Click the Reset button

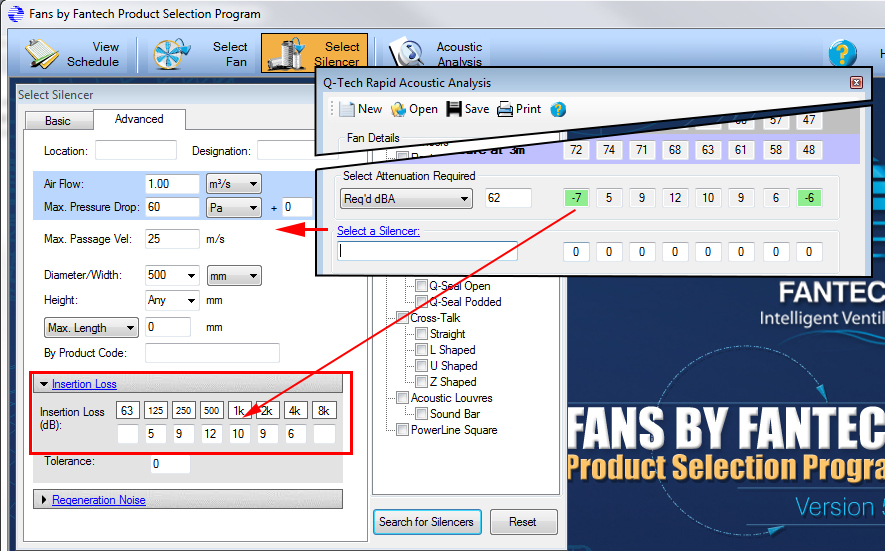tap(523, 522)
